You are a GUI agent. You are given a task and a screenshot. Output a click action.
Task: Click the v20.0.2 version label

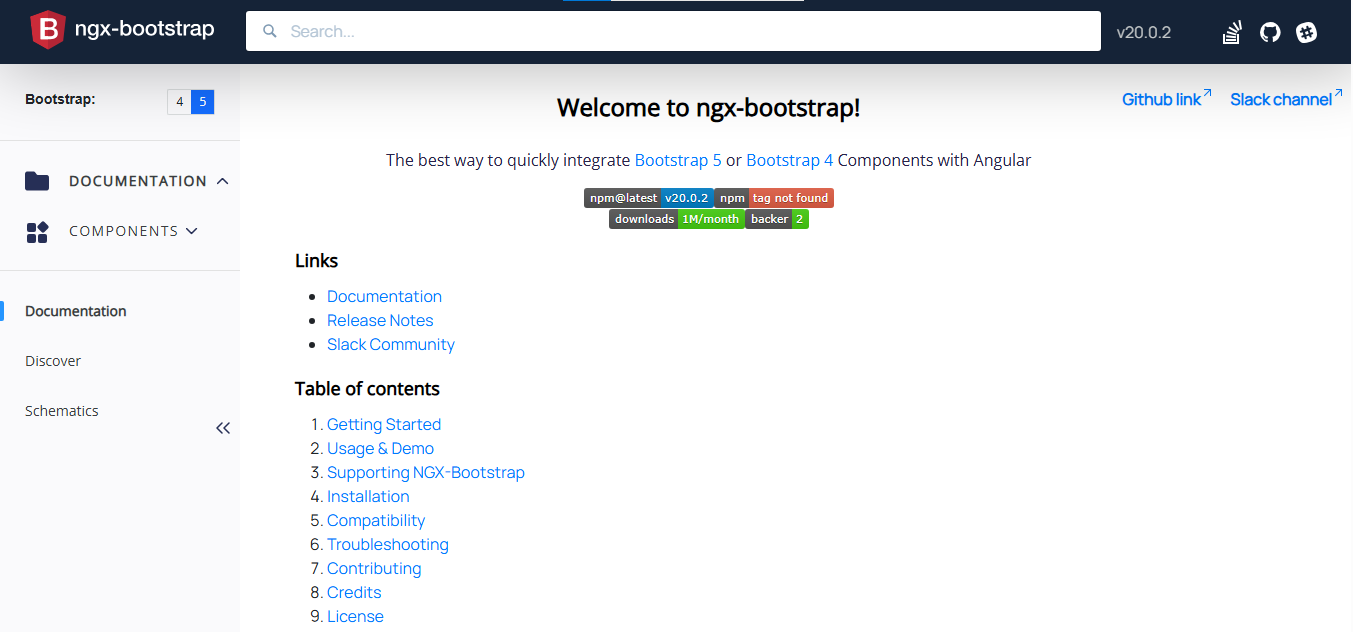[x=1144, y=32]
